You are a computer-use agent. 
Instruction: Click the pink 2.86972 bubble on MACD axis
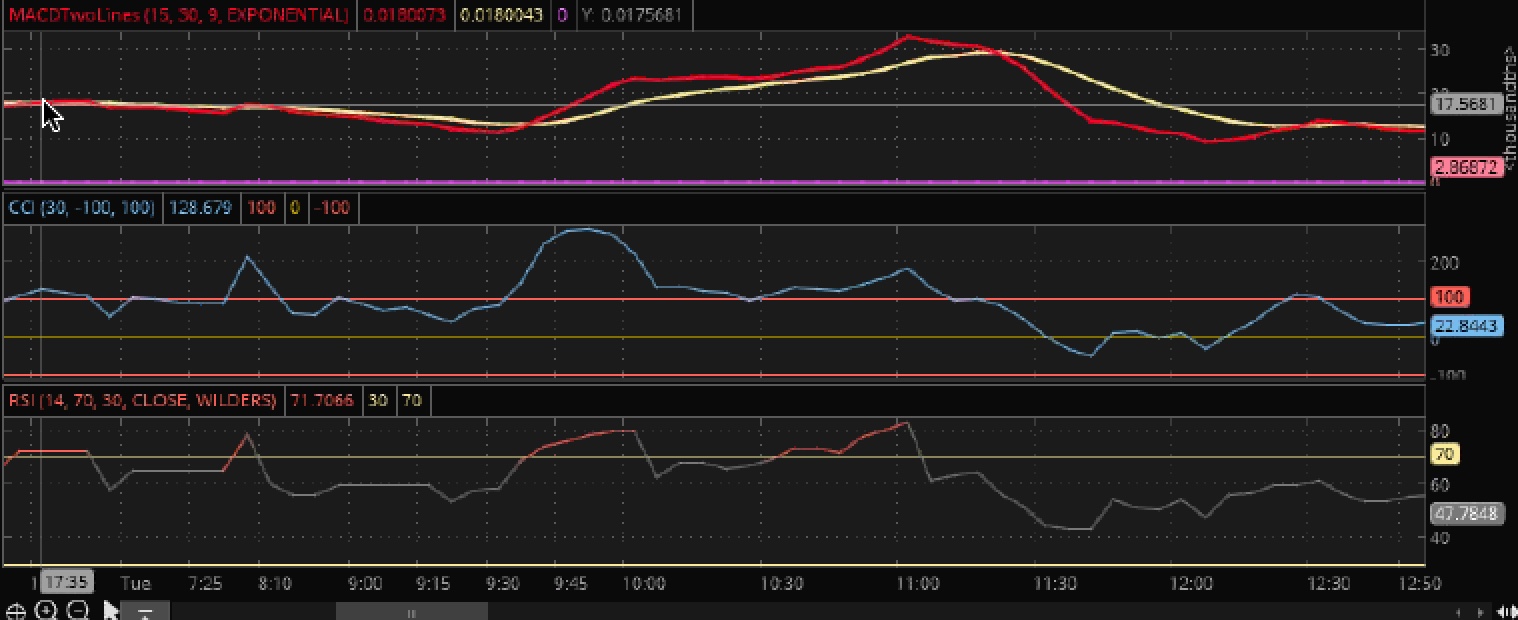(x=1467, y=168)
